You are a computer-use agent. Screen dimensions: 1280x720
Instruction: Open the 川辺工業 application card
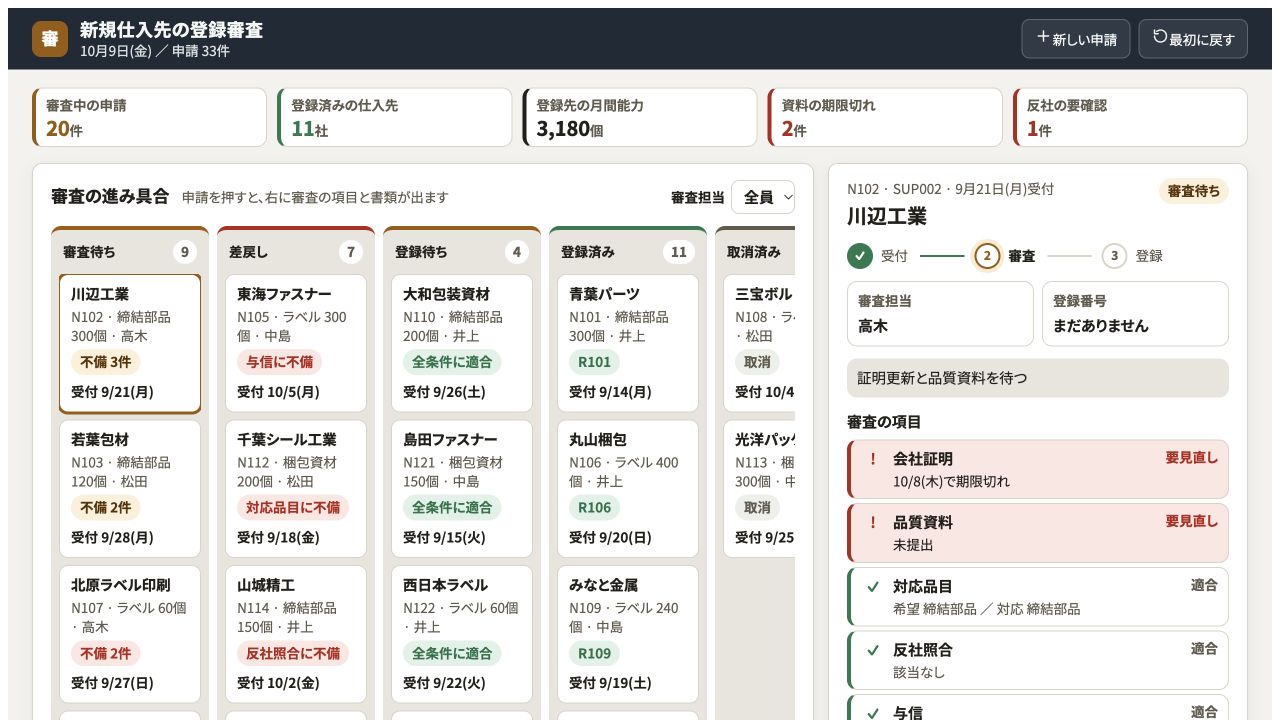[x=130, y=343]
